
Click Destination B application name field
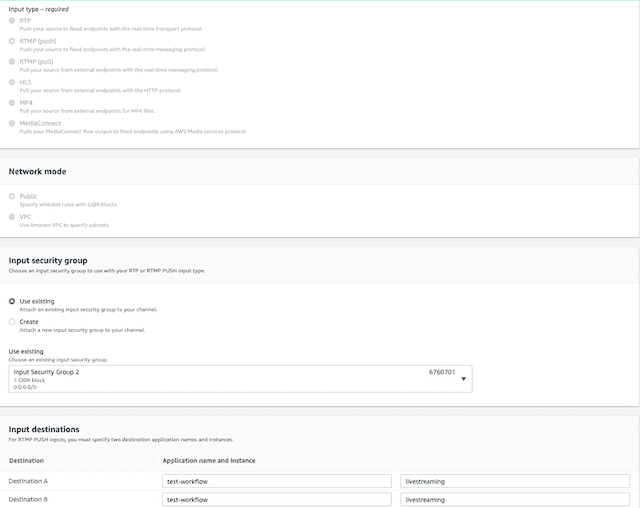click(276, 499)
